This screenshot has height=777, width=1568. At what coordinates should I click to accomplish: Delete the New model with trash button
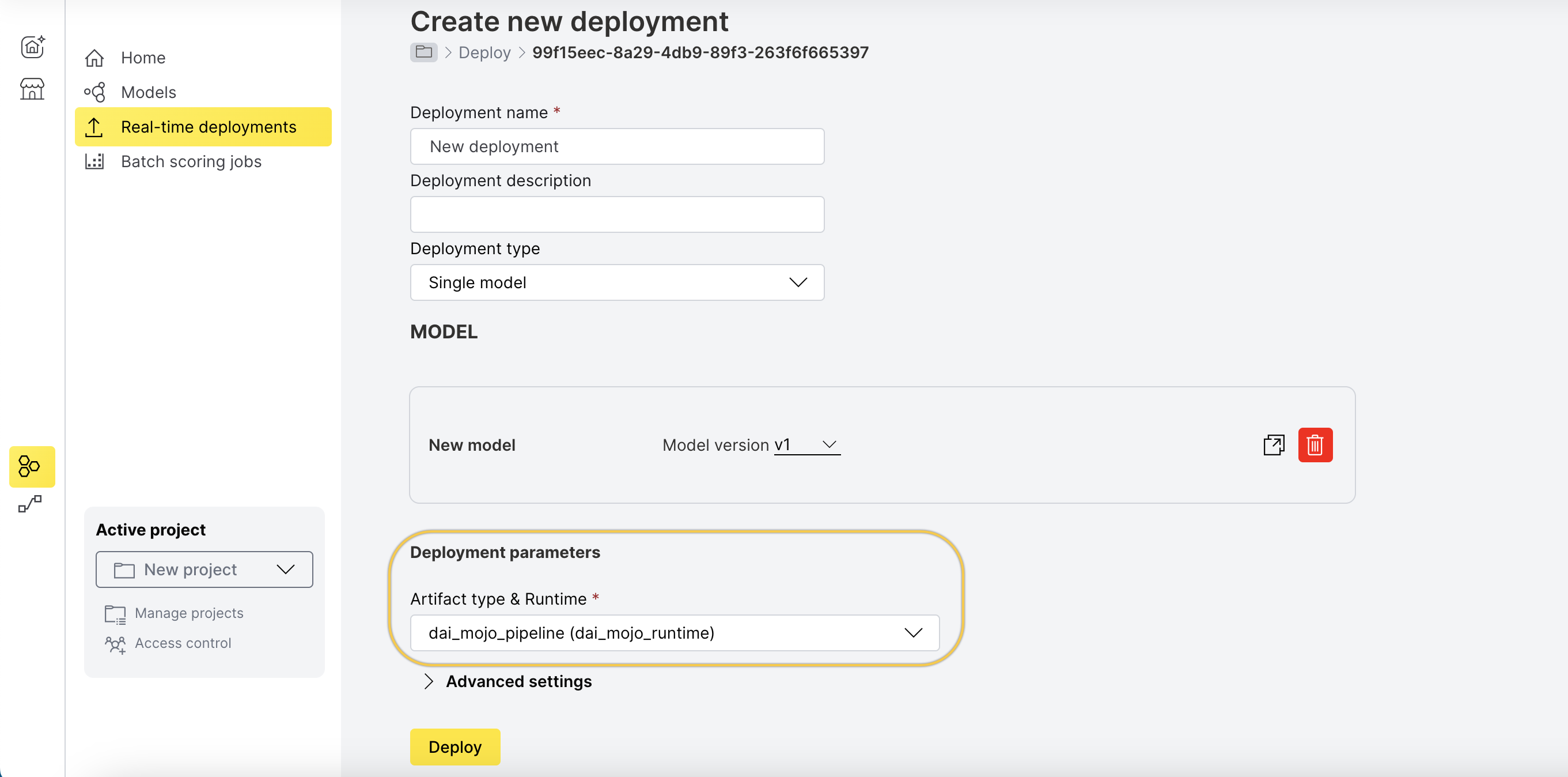[x=1315, y=444]
